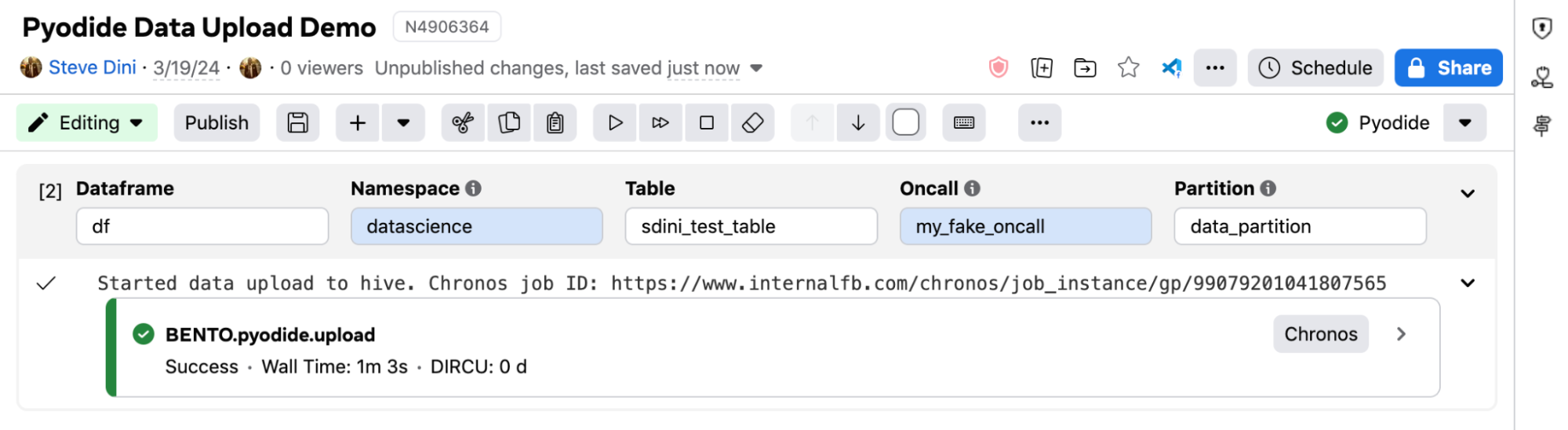
Task: Open the Pyodide kernel dropdown arrow
Action: [x=1464, y=123]
